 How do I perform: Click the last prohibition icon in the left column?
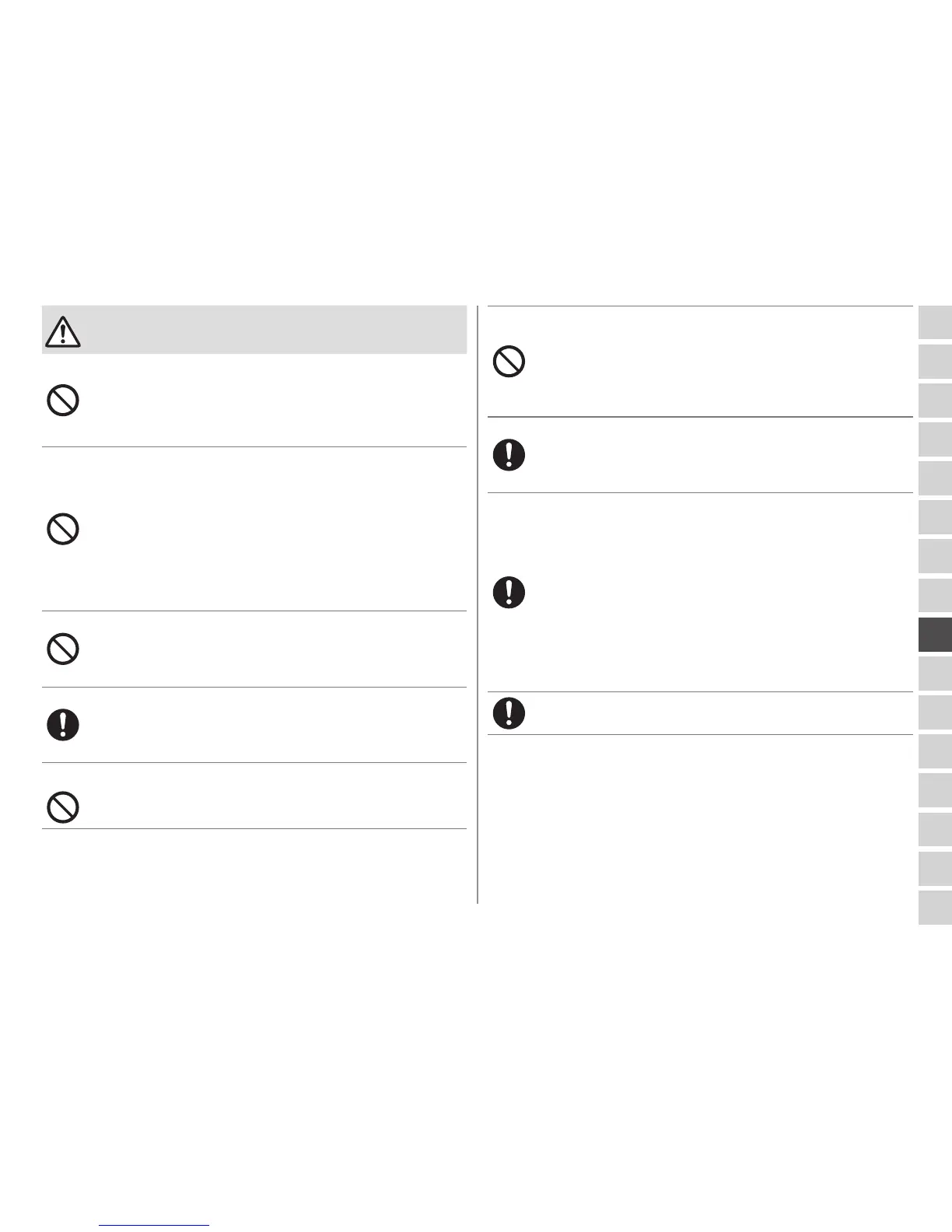click(63, 807)
